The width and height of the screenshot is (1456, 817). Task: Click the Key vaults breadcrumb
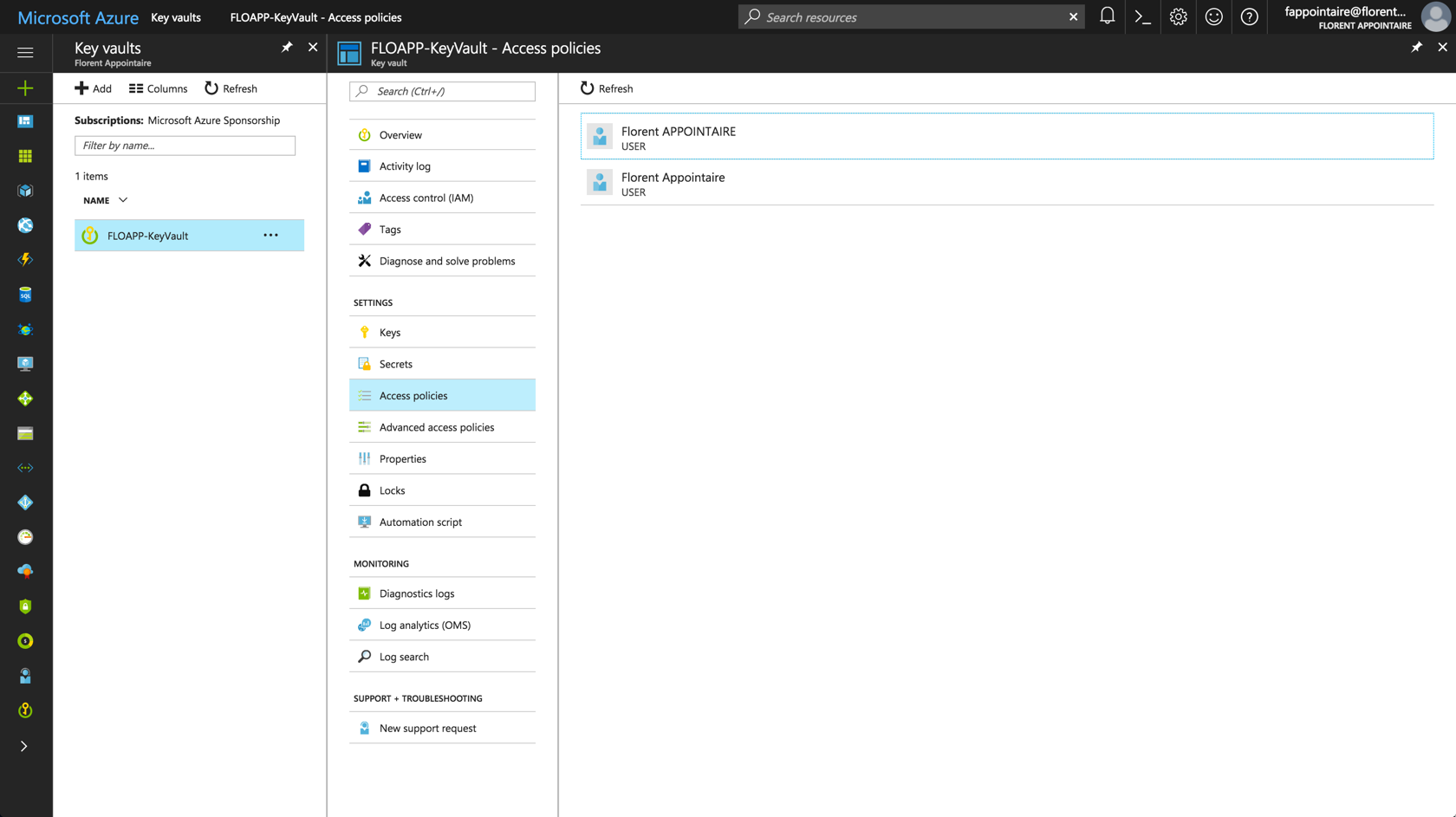176,17
